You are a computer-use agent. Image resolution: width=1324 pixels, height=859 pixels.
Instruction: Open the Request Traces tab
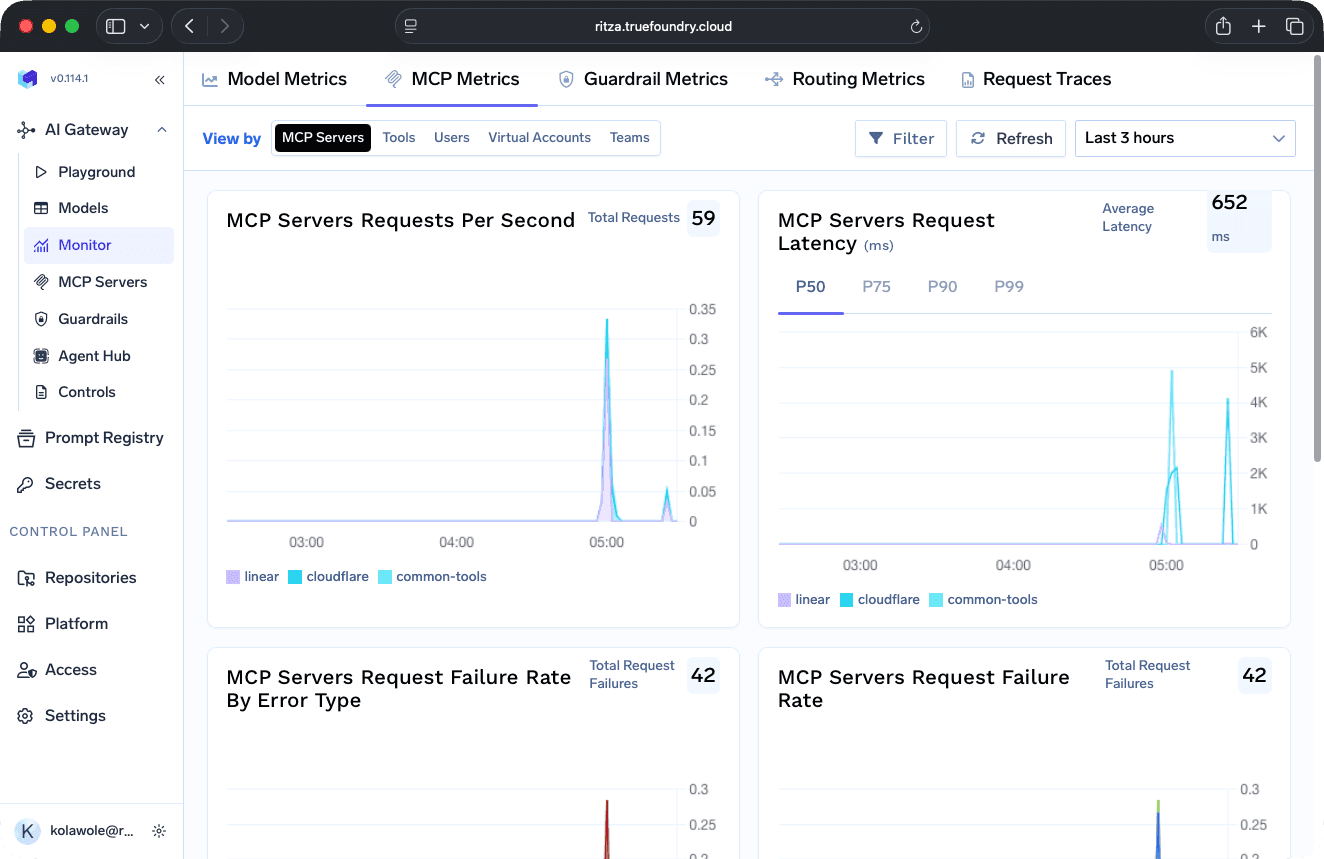point(1036,78)
